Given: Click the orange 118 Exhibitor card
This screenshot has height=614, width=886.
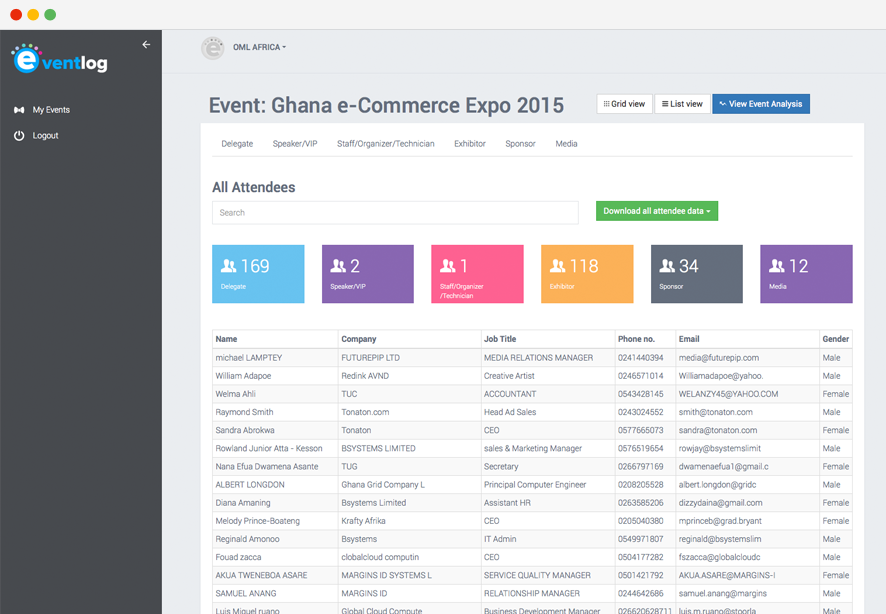Looking at the screenshot, I should pos(587,274).
